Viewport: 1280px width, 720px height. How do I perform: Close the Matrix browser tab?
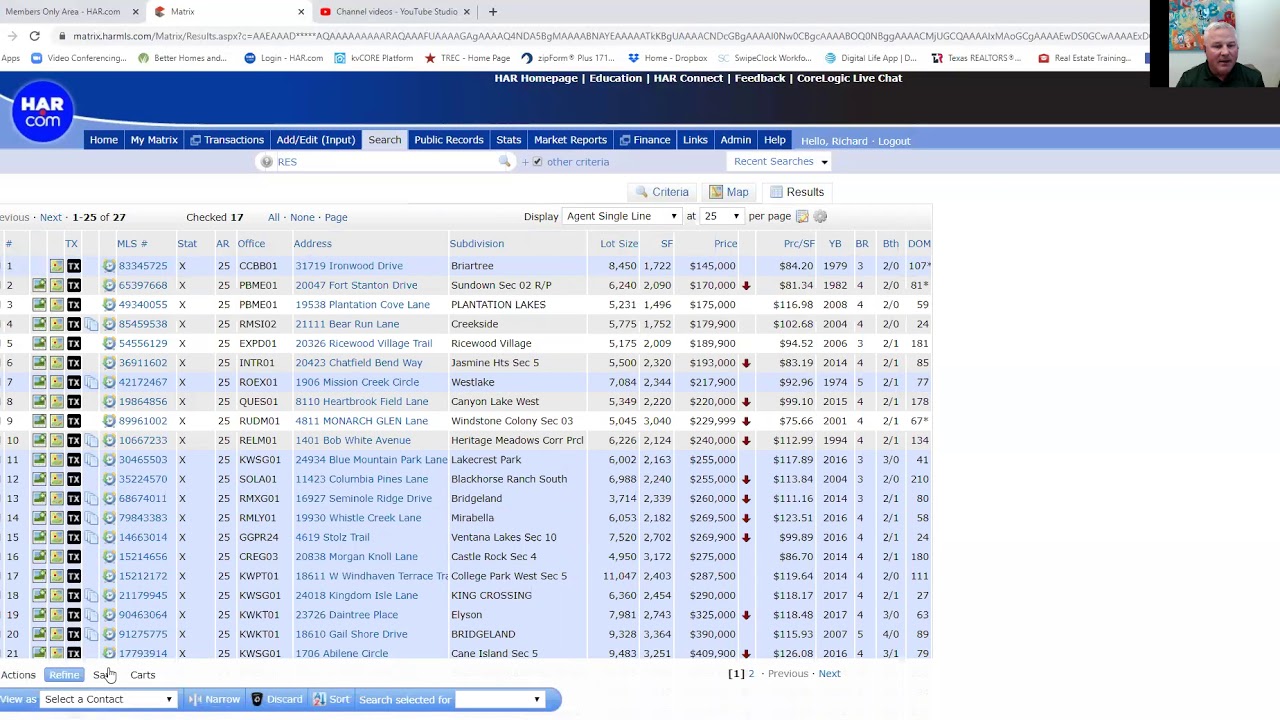pos(301,12)
